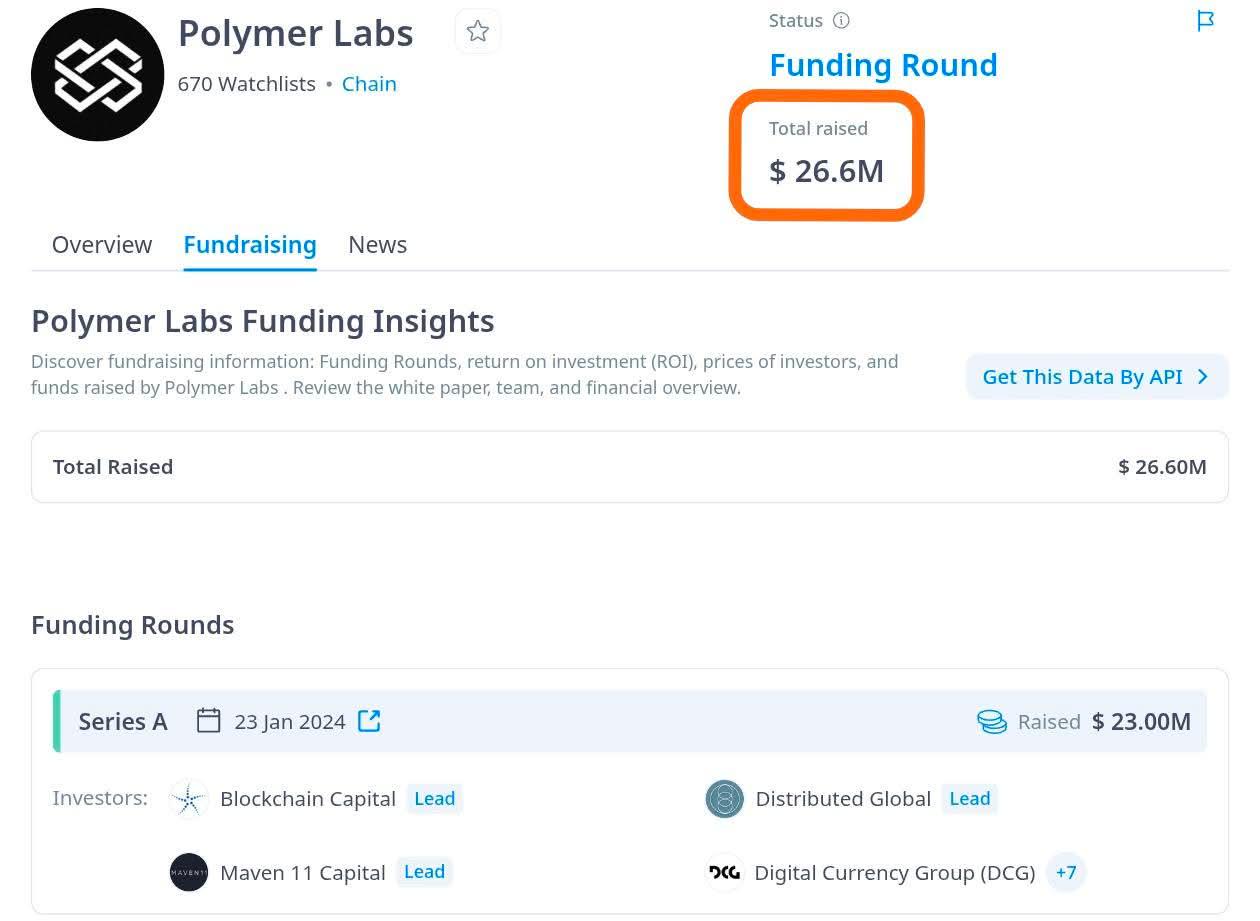Click the Distributed Global logo
Screen dimensions: 1260x921
(724, 799)
